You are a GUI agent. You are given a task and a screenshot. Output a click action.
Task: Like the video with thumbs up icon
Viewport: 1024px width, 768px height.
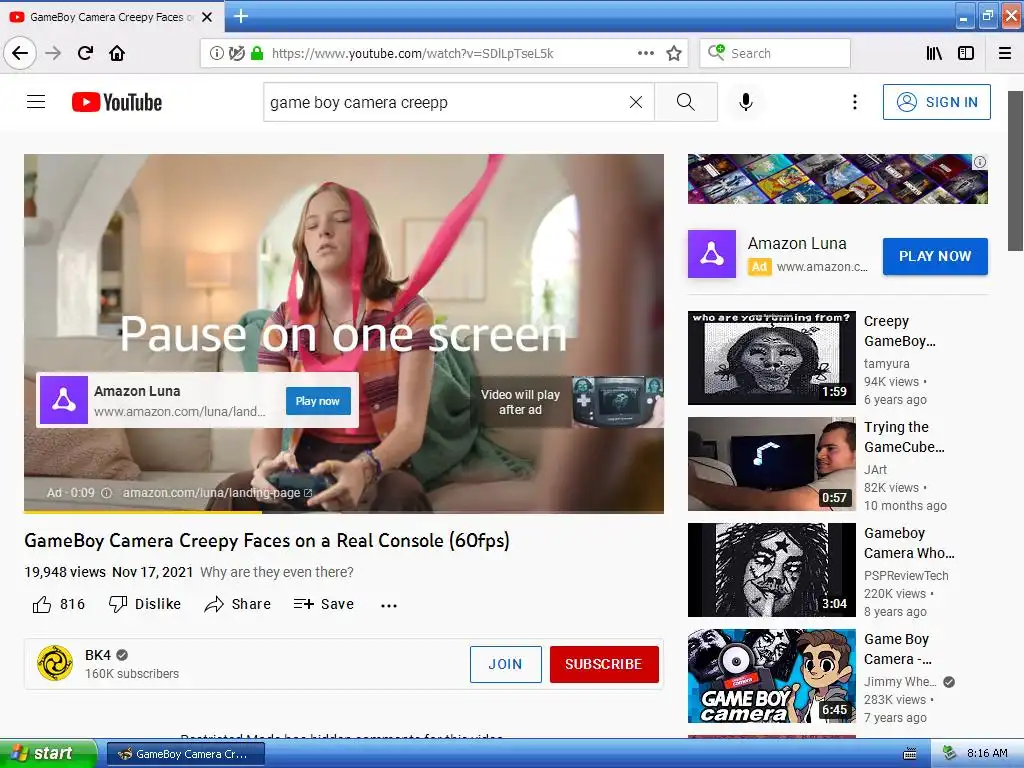pyautogui.click(x=42, y=604)
